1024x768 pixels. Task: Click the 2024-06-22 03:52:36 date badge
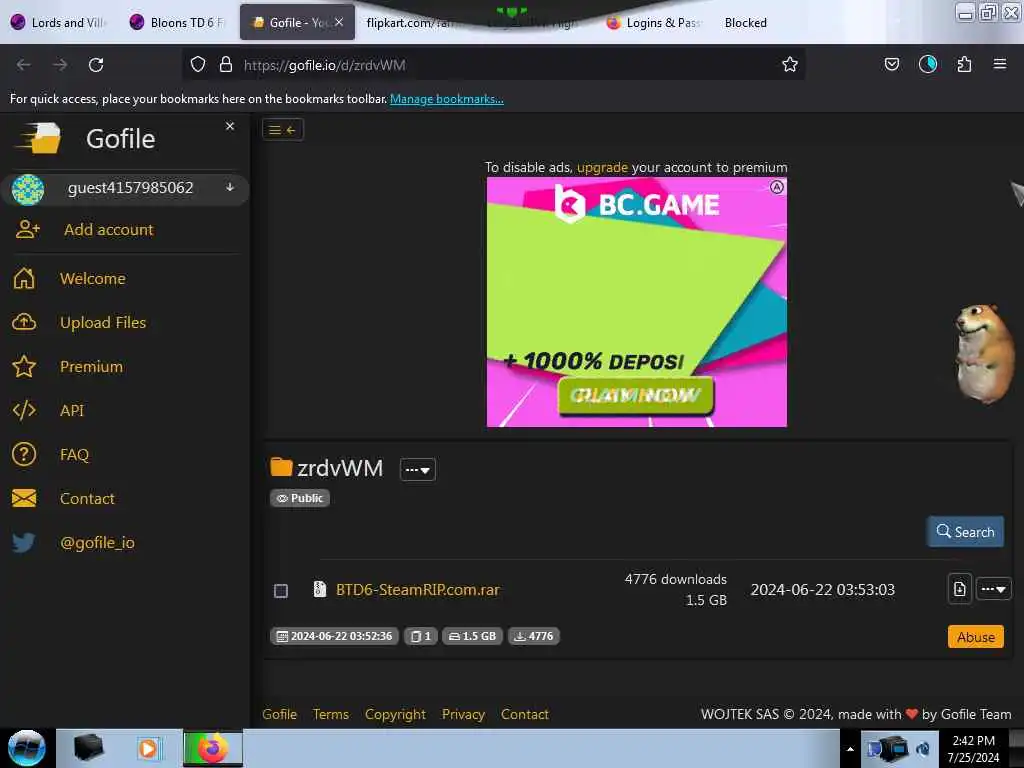point(334,636)
